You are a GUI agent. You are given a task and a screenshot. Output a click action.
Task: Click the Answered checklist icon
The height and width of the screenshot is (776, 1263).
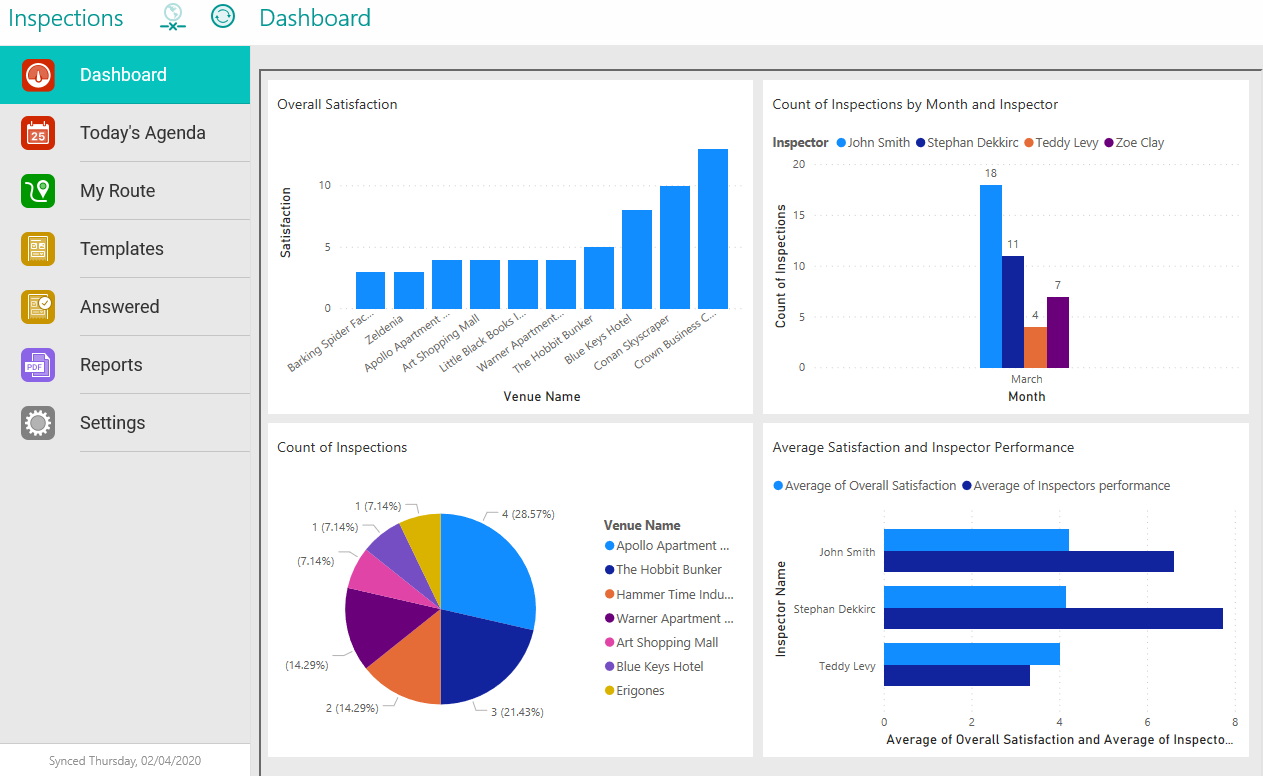pyautogui.click(x=38, y=307)
